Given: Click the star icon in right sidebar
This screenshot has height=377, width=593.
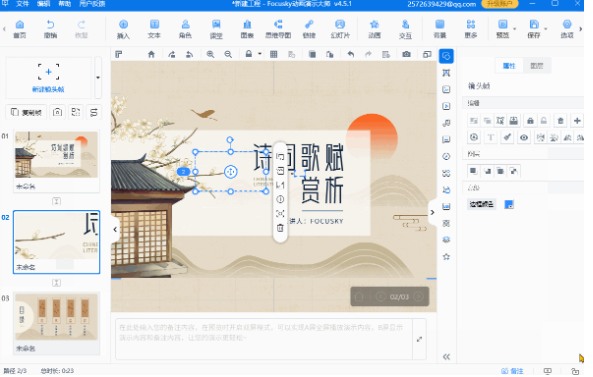Looking at the screenshot, I should pyautogui.click(x=446, y=257).
